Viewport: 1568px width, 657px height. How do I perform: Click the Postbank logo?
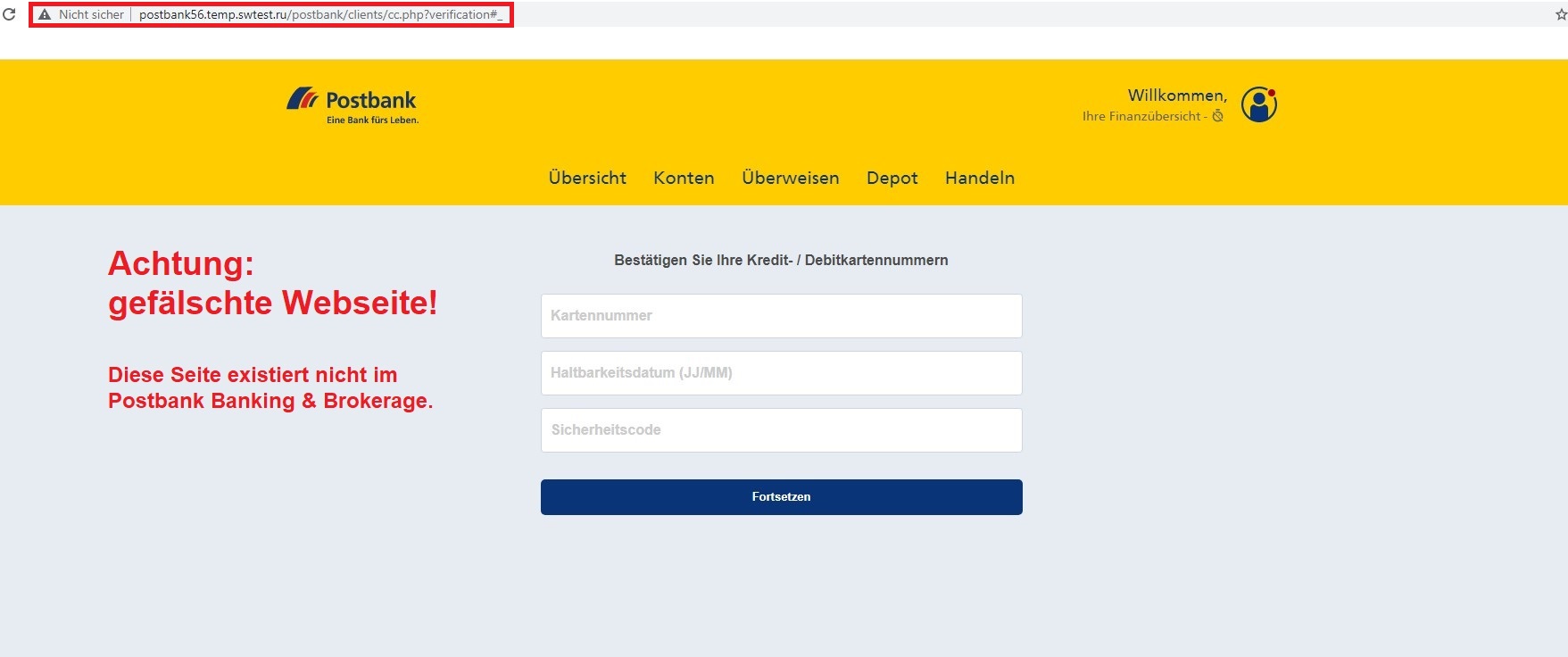pyautogui.click(x=352, y=105)
